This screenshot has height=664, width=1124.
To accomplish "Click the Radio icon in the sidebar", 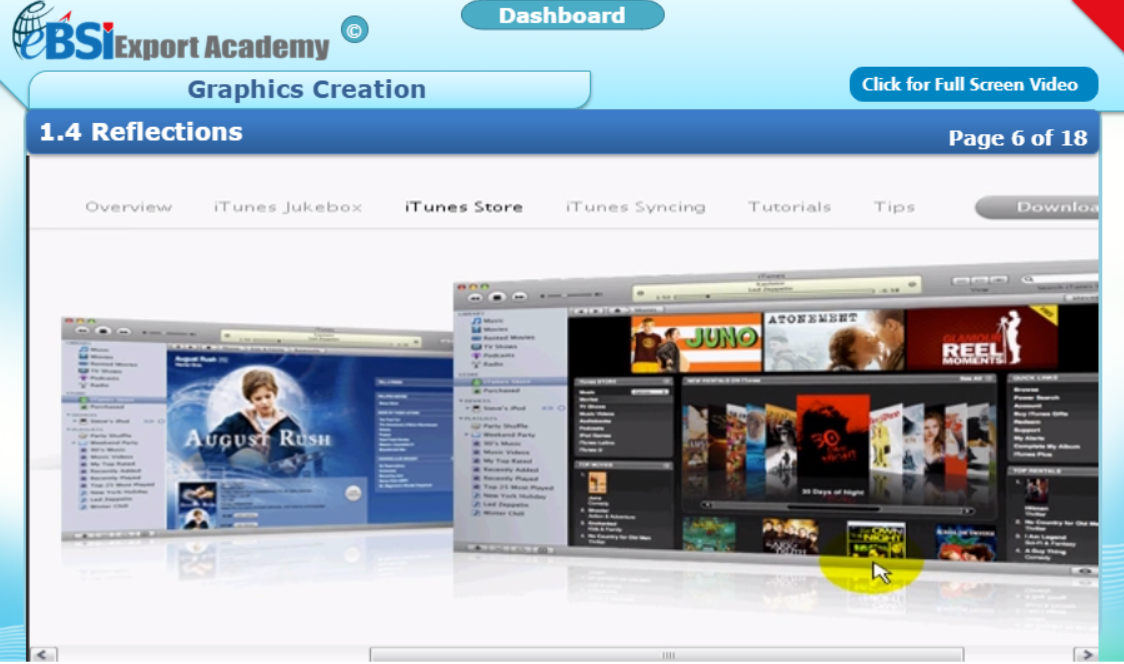I will tap(476, 364).
